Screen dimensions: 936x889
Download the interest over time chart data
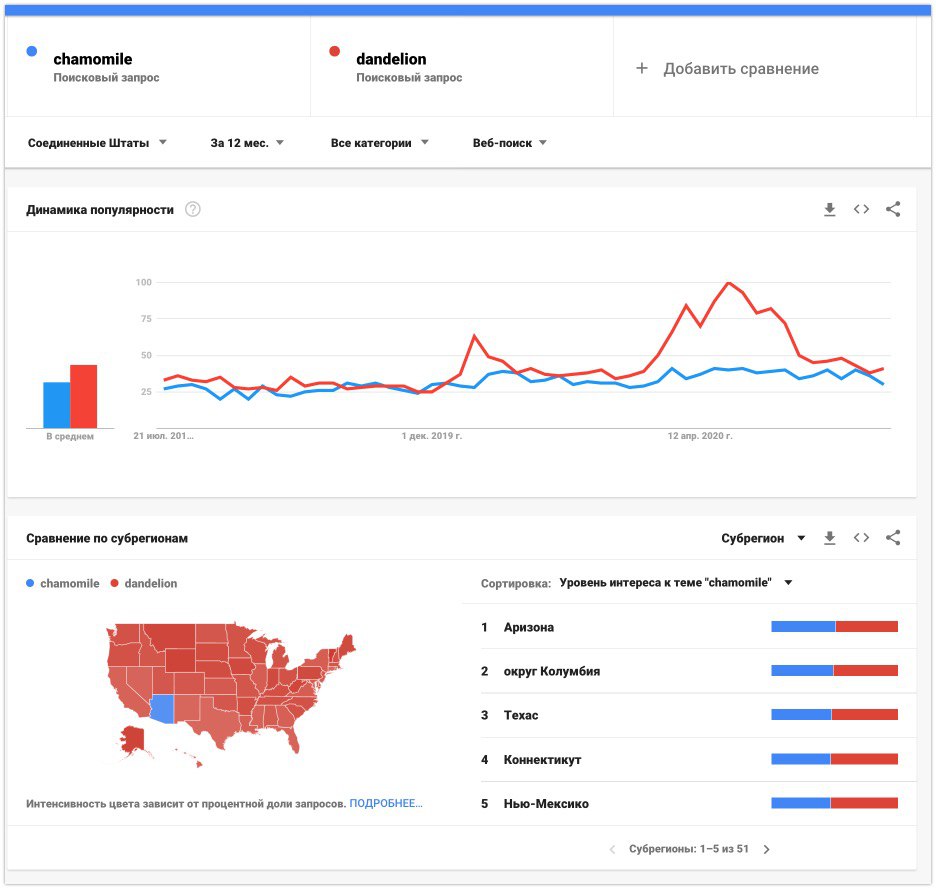tap(829, 210)
